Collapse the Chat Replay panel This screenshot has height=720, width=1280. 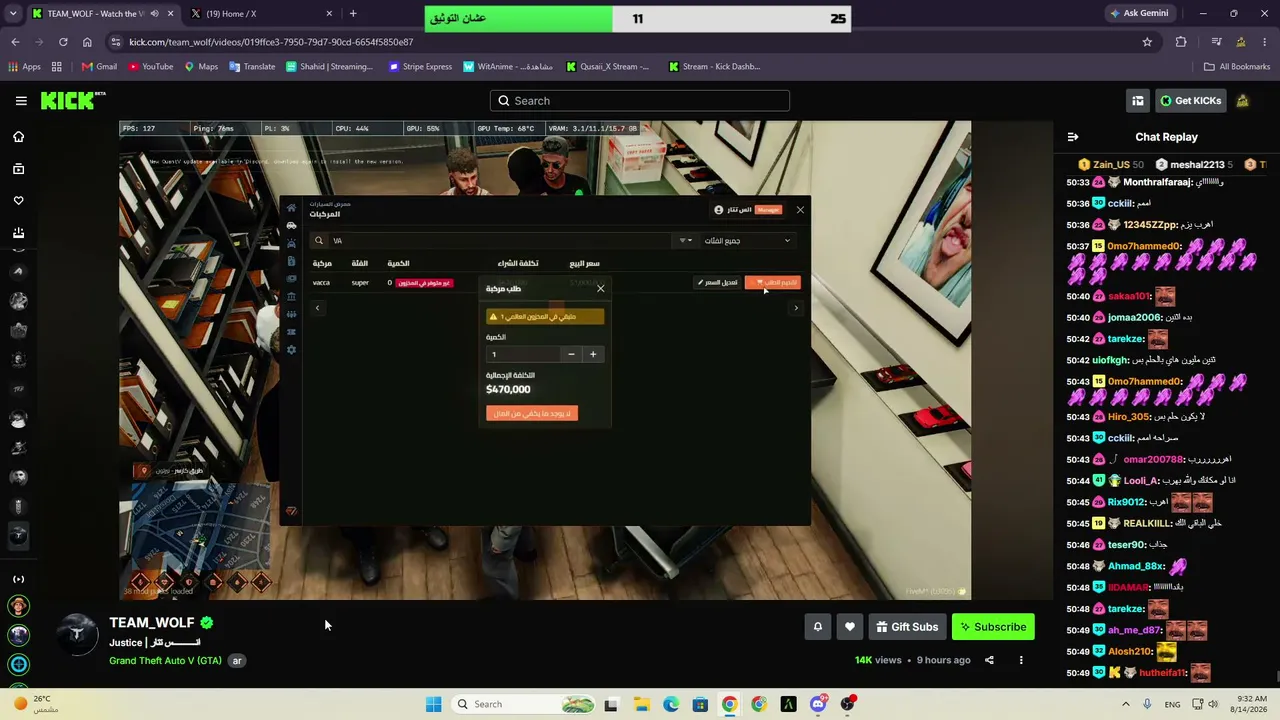tap(1073, 137)
